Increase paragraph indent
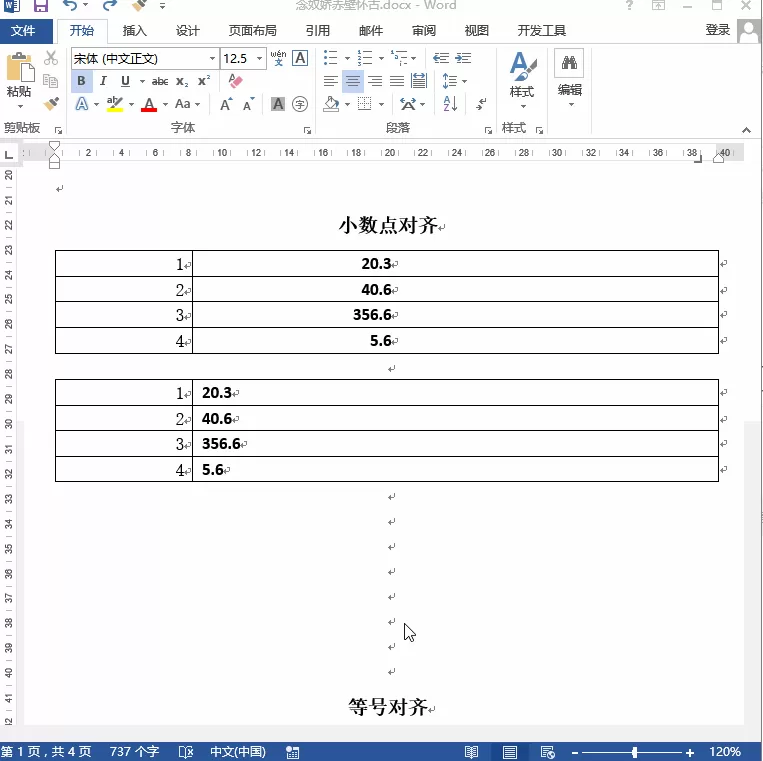Image resolution: width=763 pixels, height=761 pixels. pos(463,58)
